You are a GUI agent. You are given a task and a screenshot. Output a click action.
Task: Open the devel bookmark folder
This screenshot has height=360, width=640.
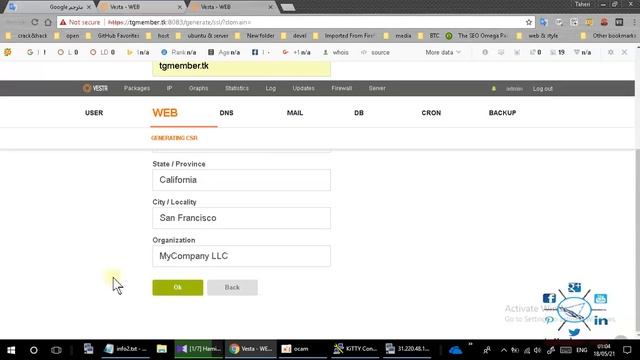pos(295,36)
